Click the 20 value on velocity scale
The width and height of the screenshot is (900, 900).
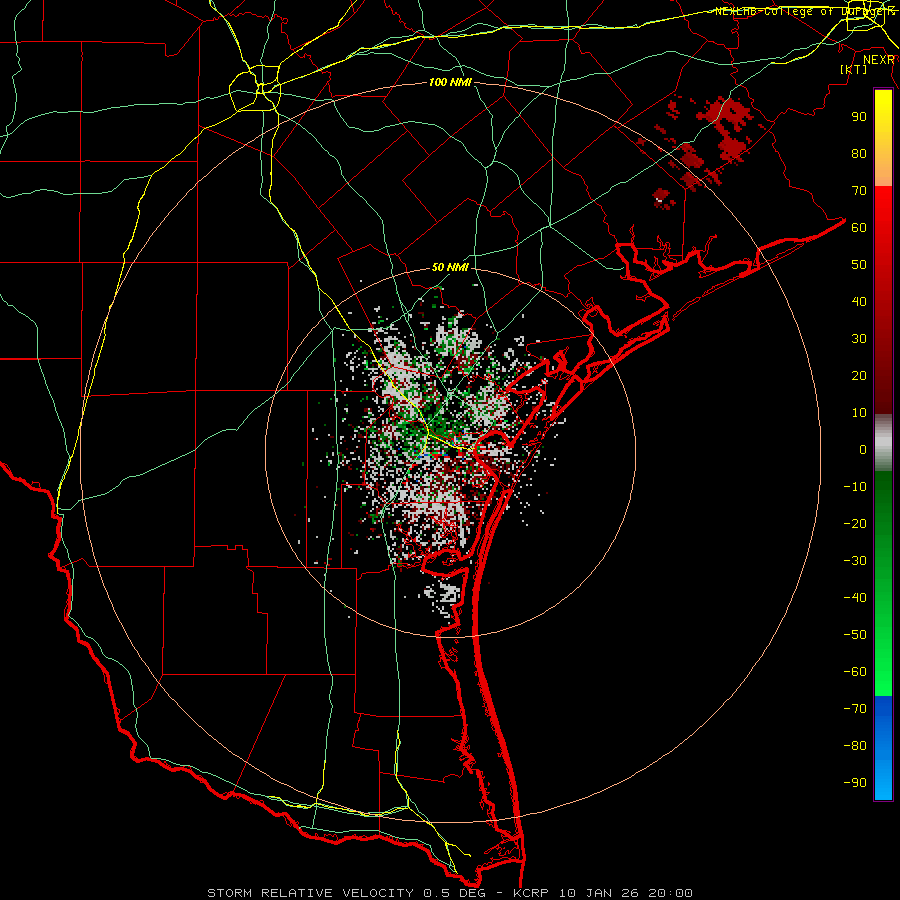(859, 376)
